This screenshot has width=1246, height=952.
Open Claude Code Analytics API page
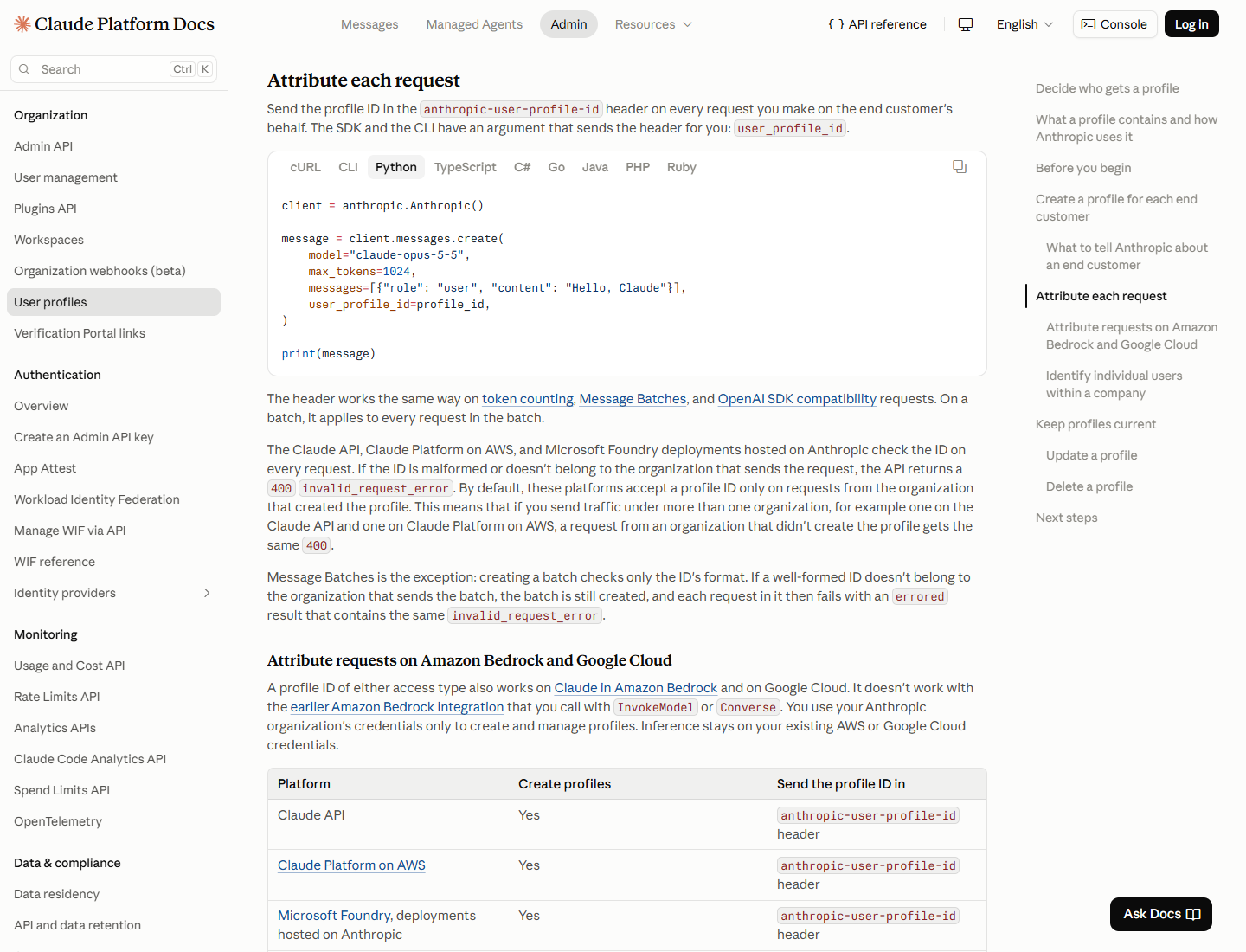tap(113, 759)
